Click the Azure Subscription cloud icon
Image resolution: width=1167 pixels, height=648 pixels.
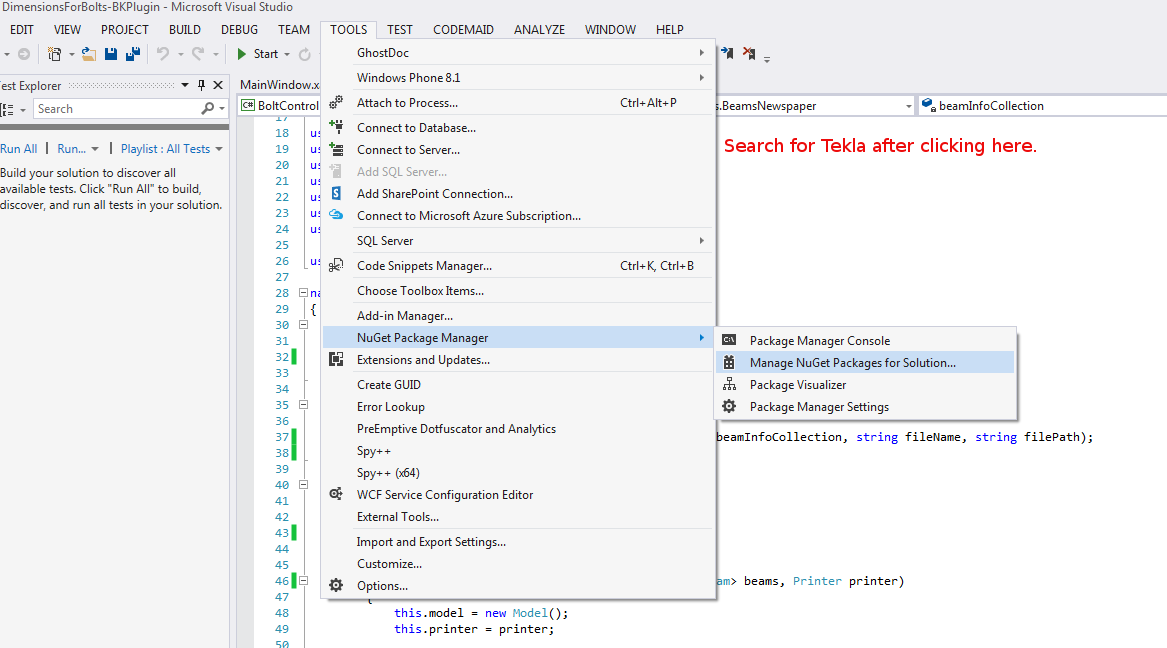[336, 216]
